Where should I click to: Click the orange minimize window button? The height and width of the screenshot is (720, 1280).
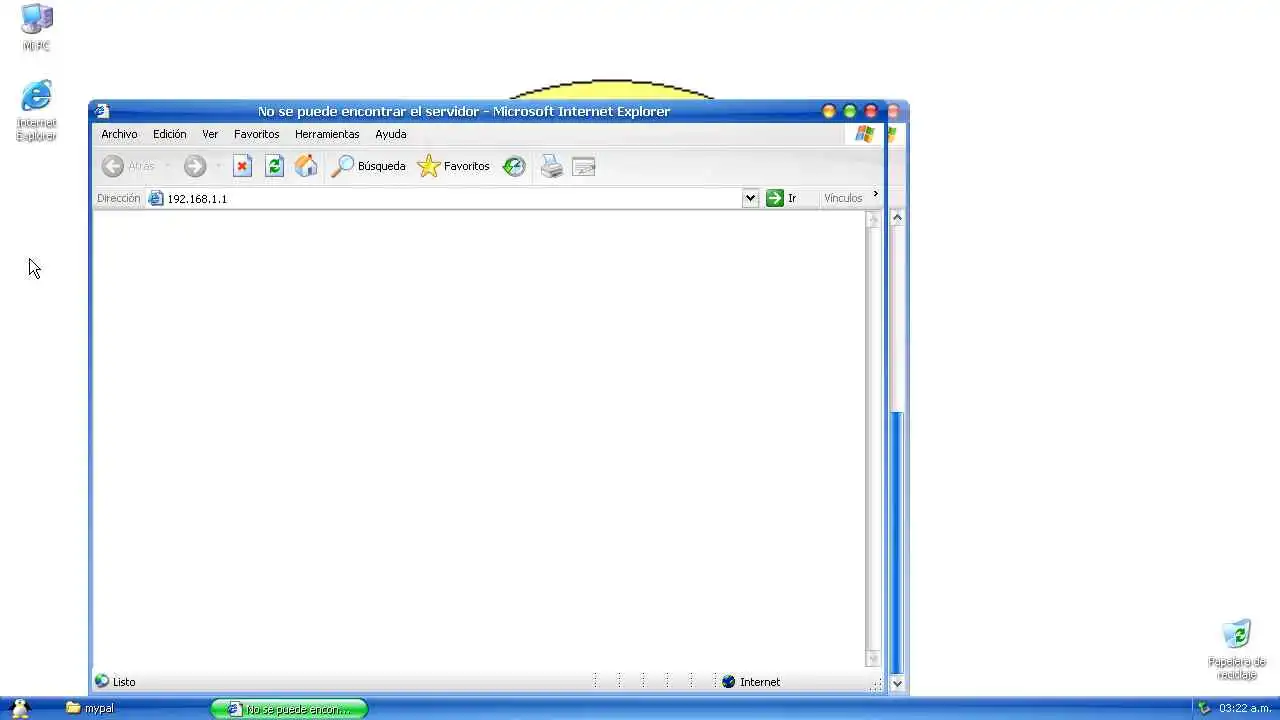829,111
